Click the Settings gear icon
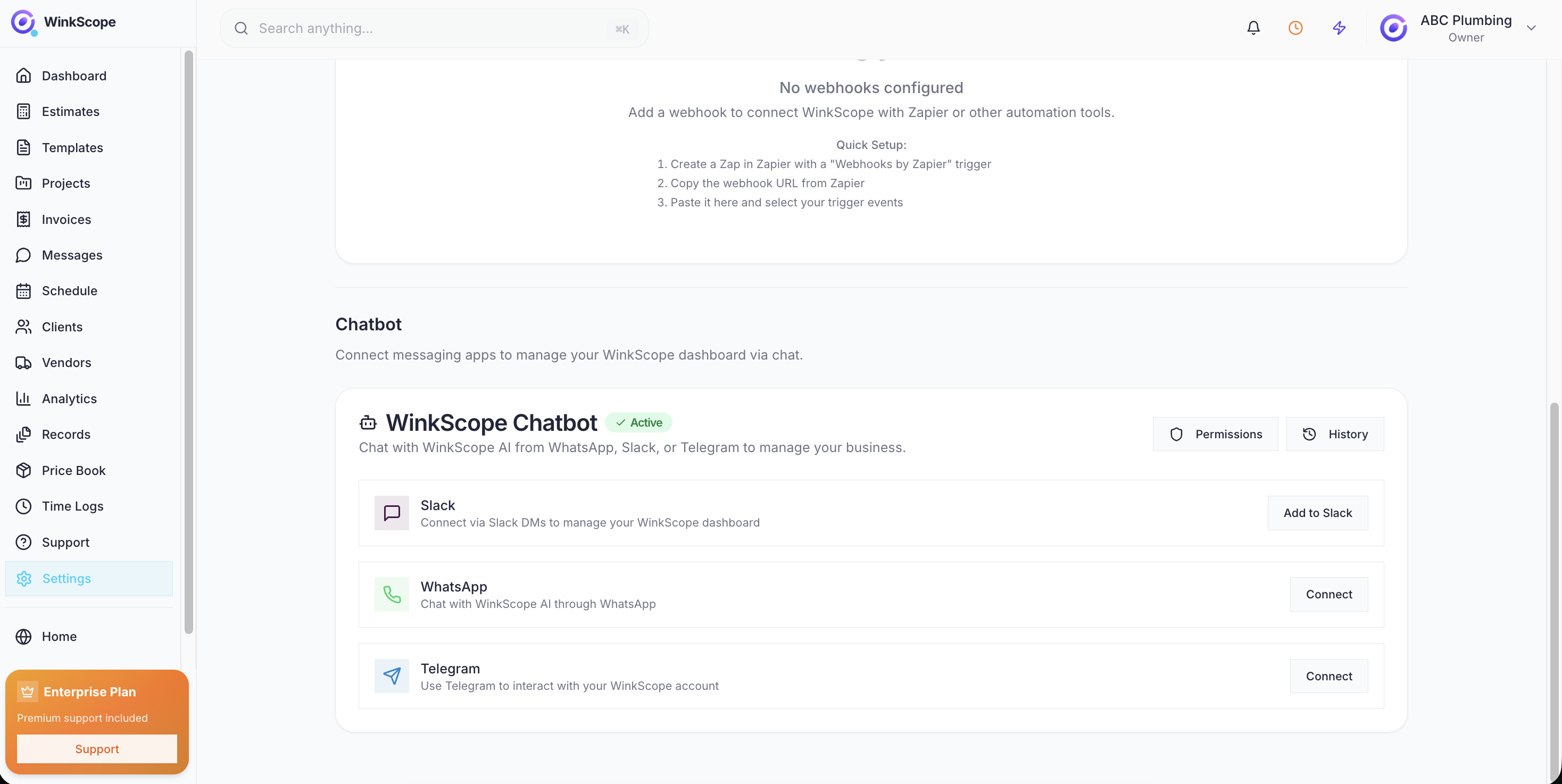This screenshot has width=1562, height=784. tap(24, 579)
